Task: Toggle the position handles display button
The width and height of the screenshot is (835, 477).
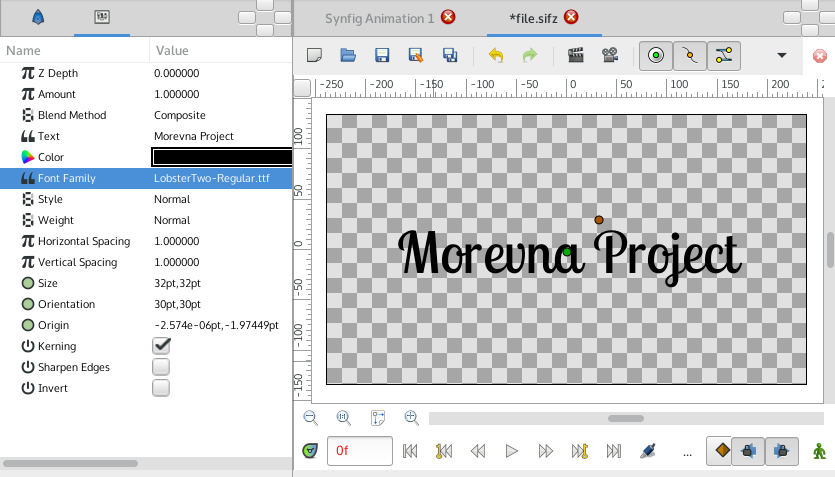Action: [x=656, y=55]
